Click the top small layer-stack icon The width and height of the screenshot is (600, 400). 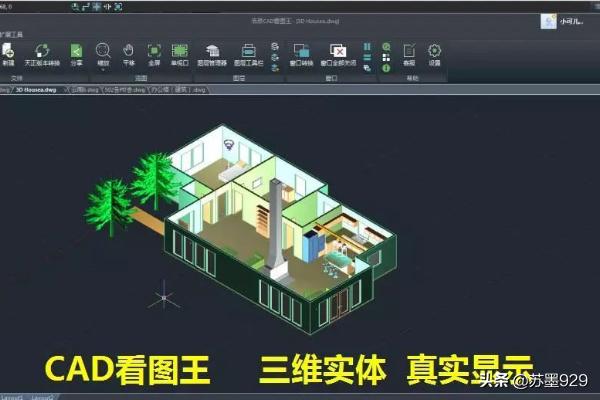[275, 47]
